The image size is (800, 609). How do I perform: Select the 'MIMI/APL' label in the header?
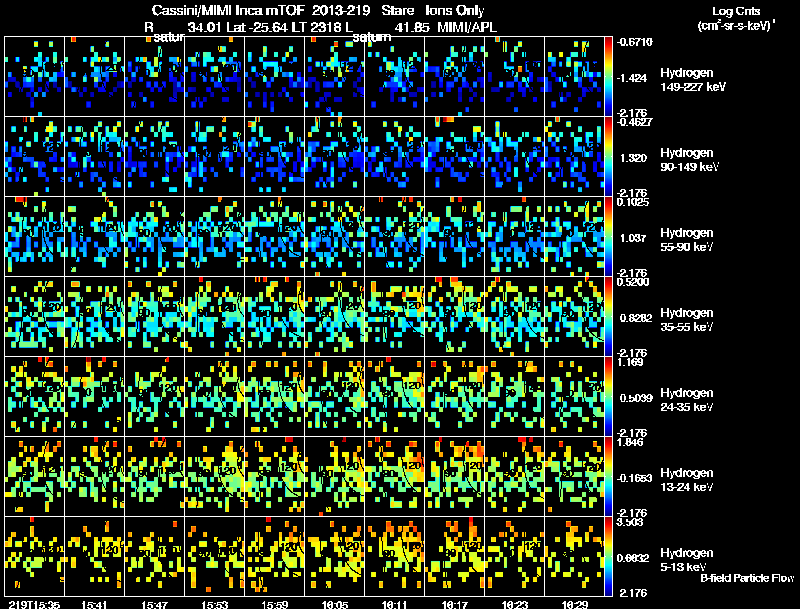point(467,28)
